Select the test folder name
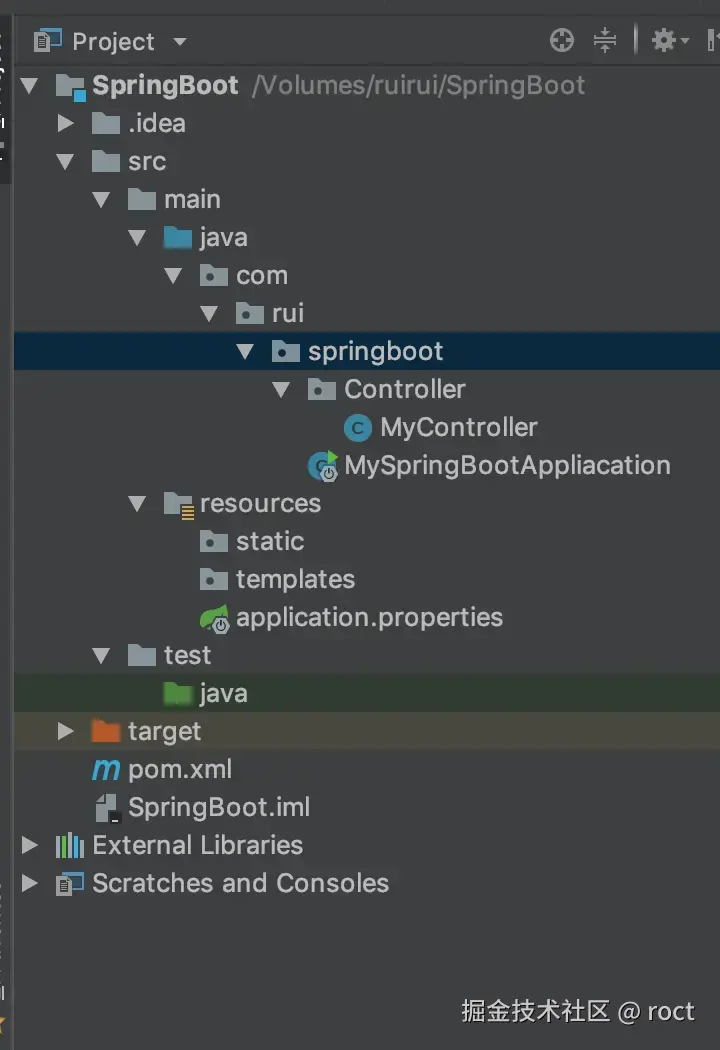 point(188,655)
